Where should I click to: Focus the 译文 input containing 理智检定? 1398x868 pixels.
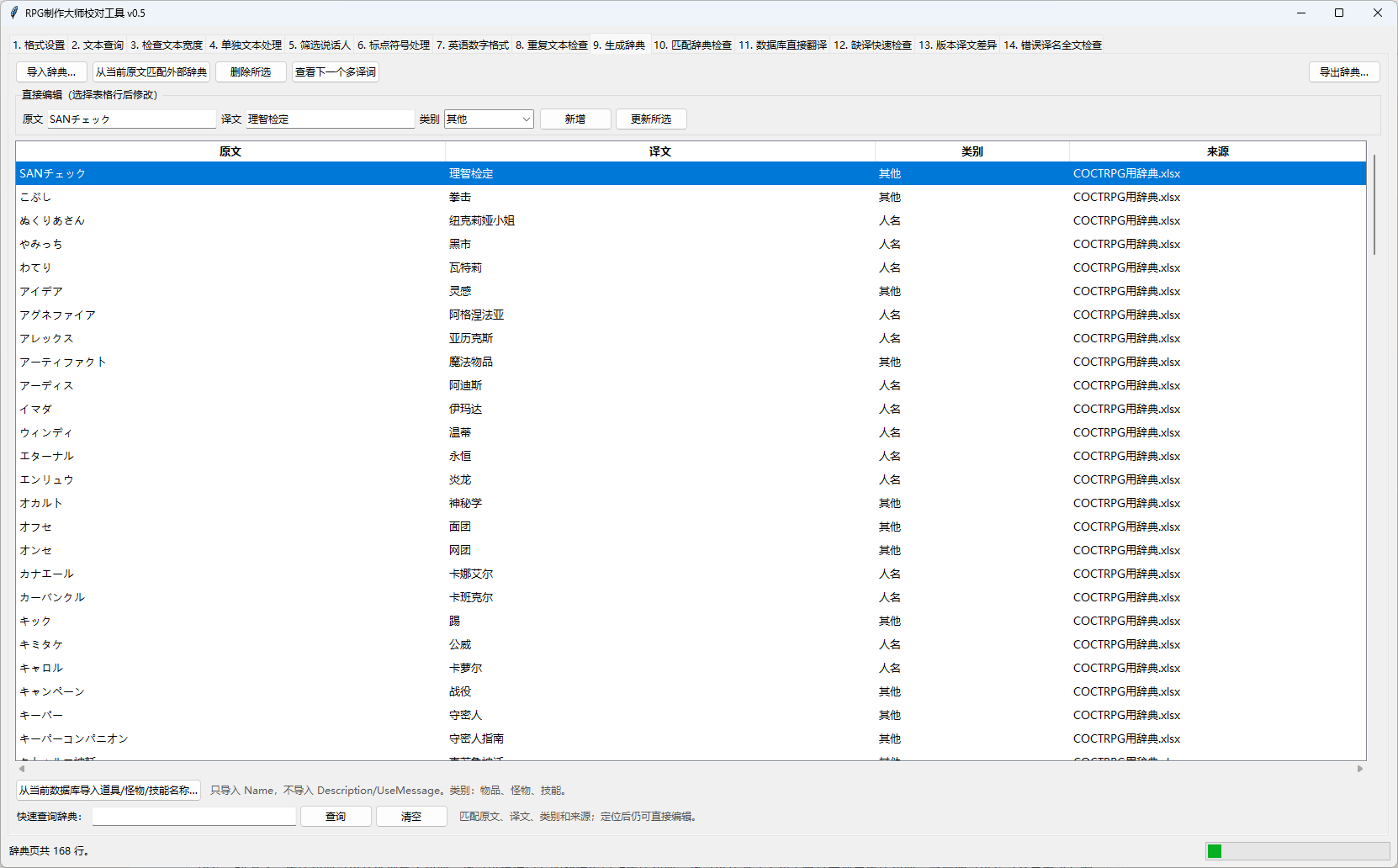click(330, 119)
